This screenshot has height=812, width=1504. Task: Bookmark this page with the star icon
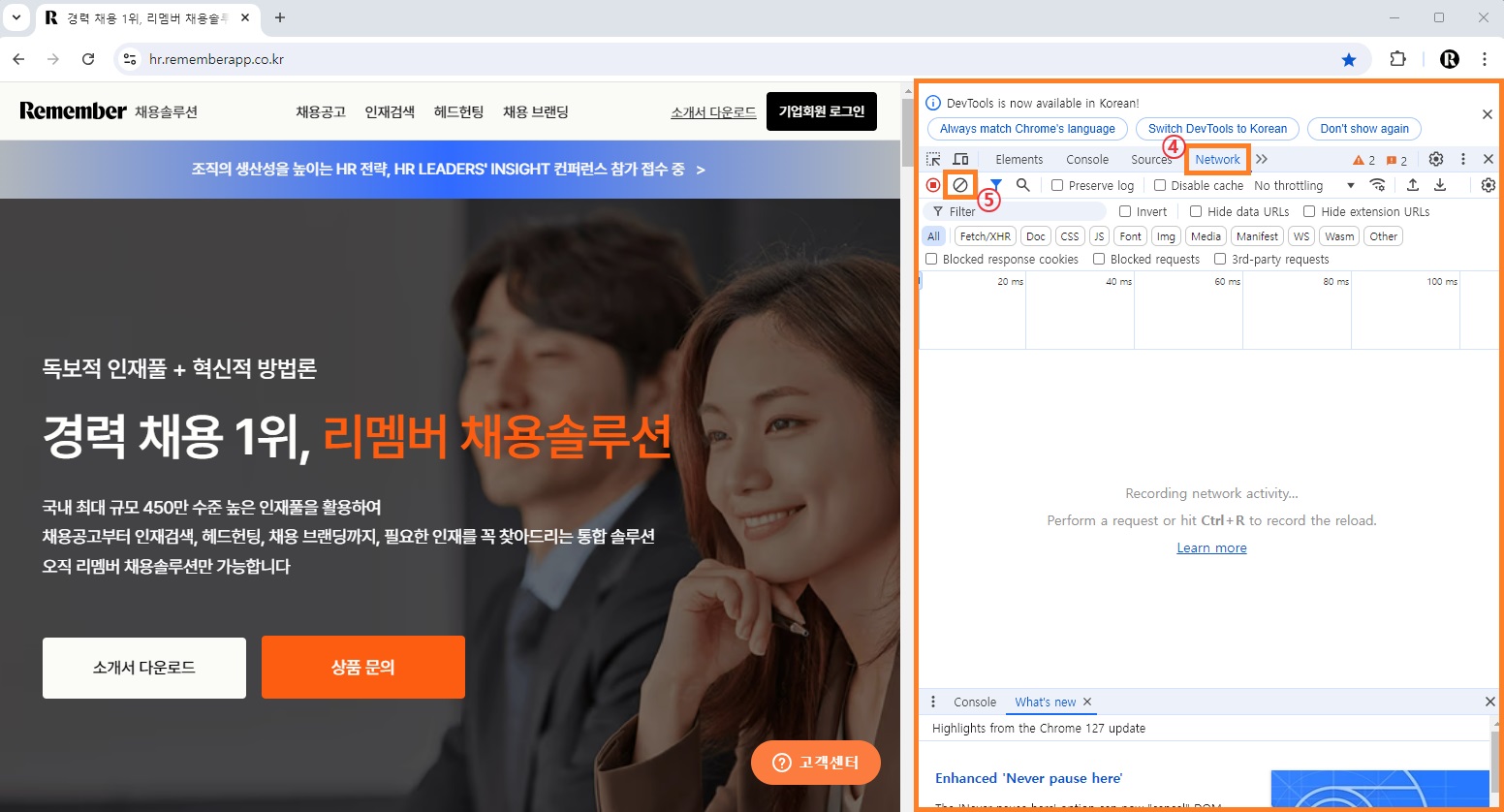tap(1349, 59)
